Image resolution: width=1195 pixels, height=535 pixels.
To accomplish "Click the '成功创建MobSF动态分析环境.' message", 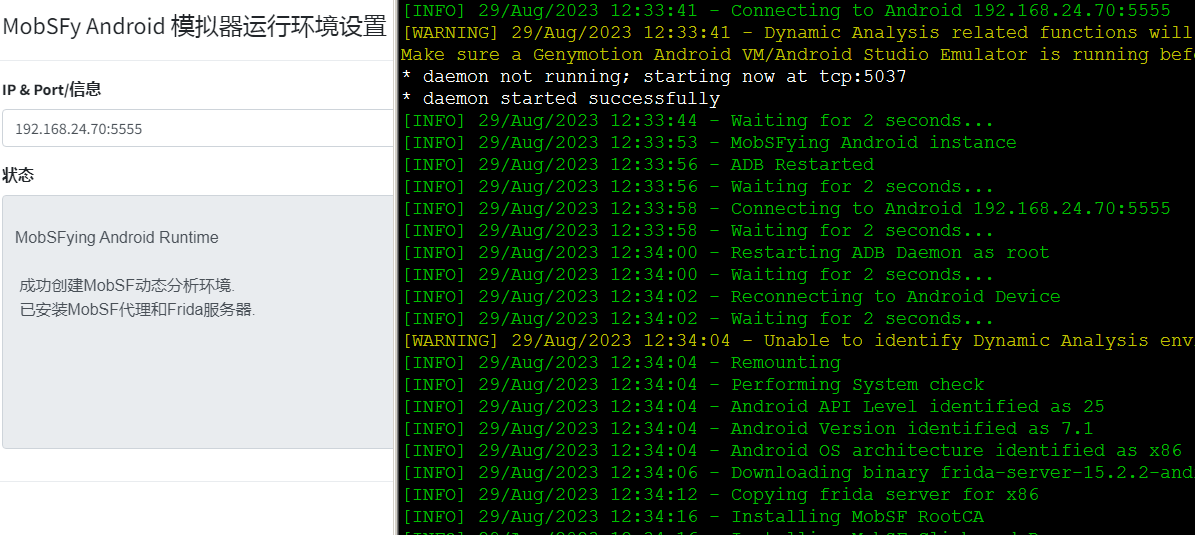I will tap(127, 286).
